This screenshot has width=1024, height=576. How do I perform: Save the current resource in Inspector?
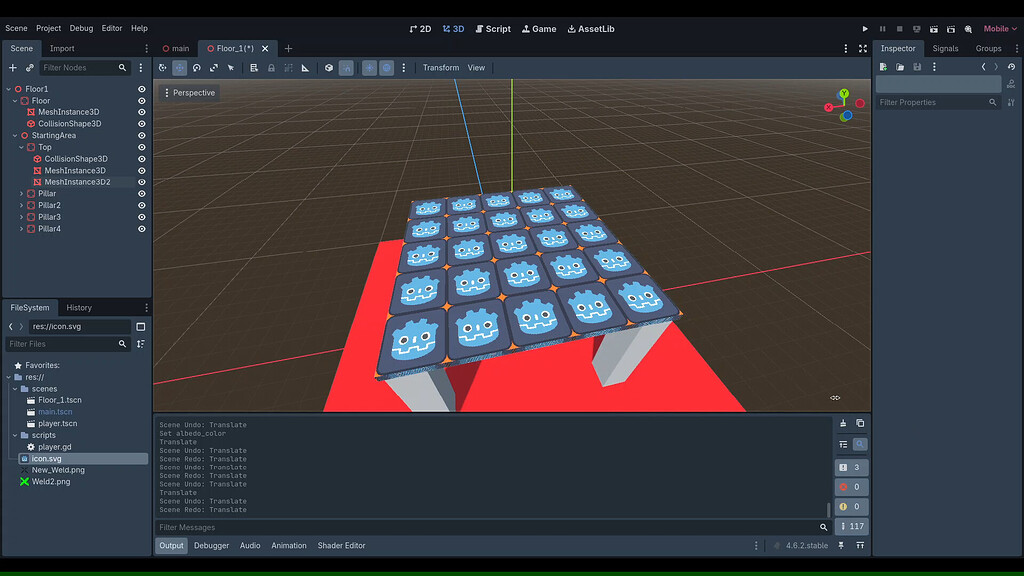click(917, 67)
